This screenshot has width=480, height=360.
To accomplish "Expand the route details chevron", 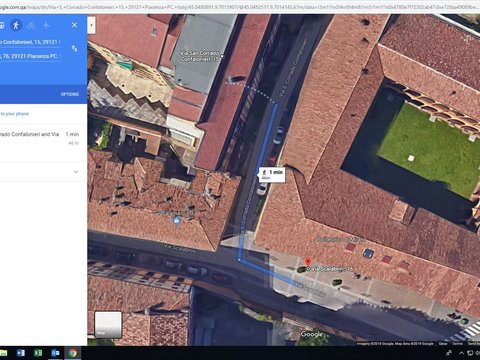I will point(76,172).
